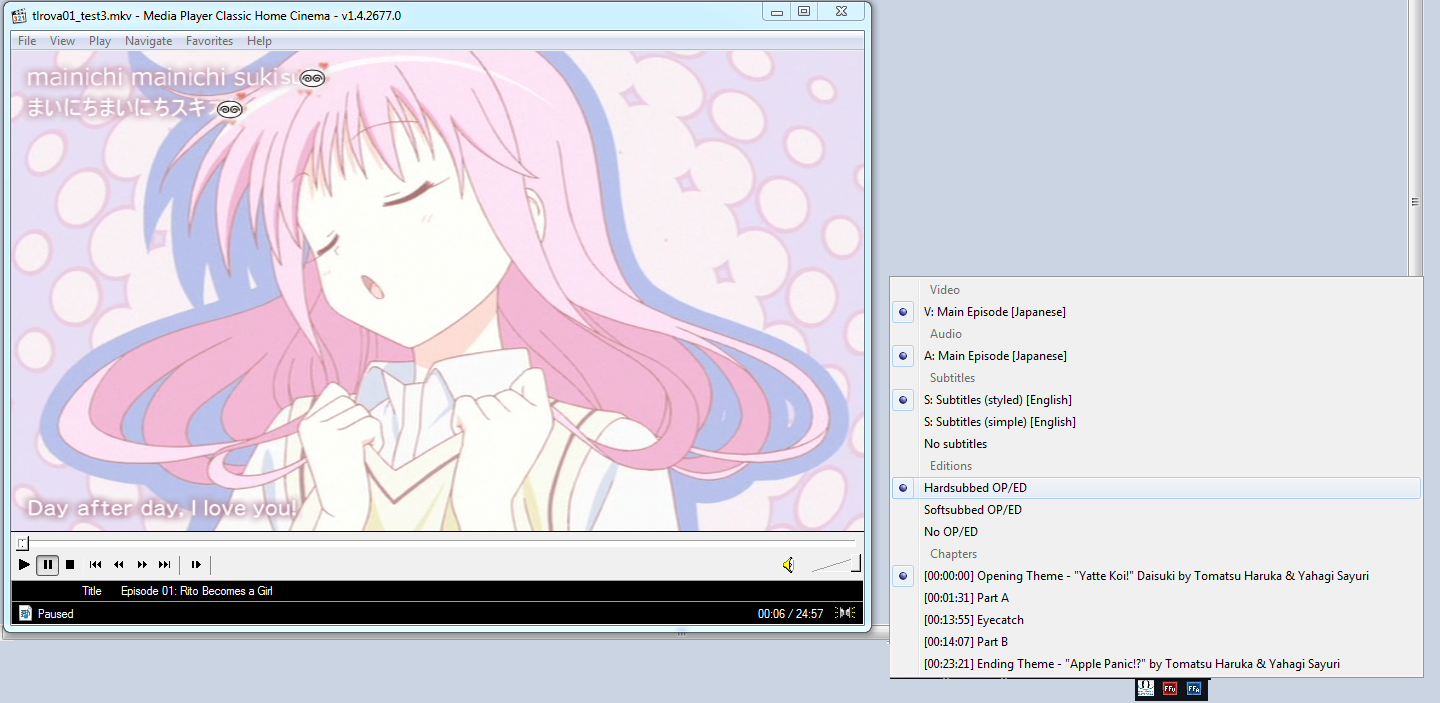Choose Subtitles (styled) [English]
1440x703 pixels.
click(x=1156, y=400)
